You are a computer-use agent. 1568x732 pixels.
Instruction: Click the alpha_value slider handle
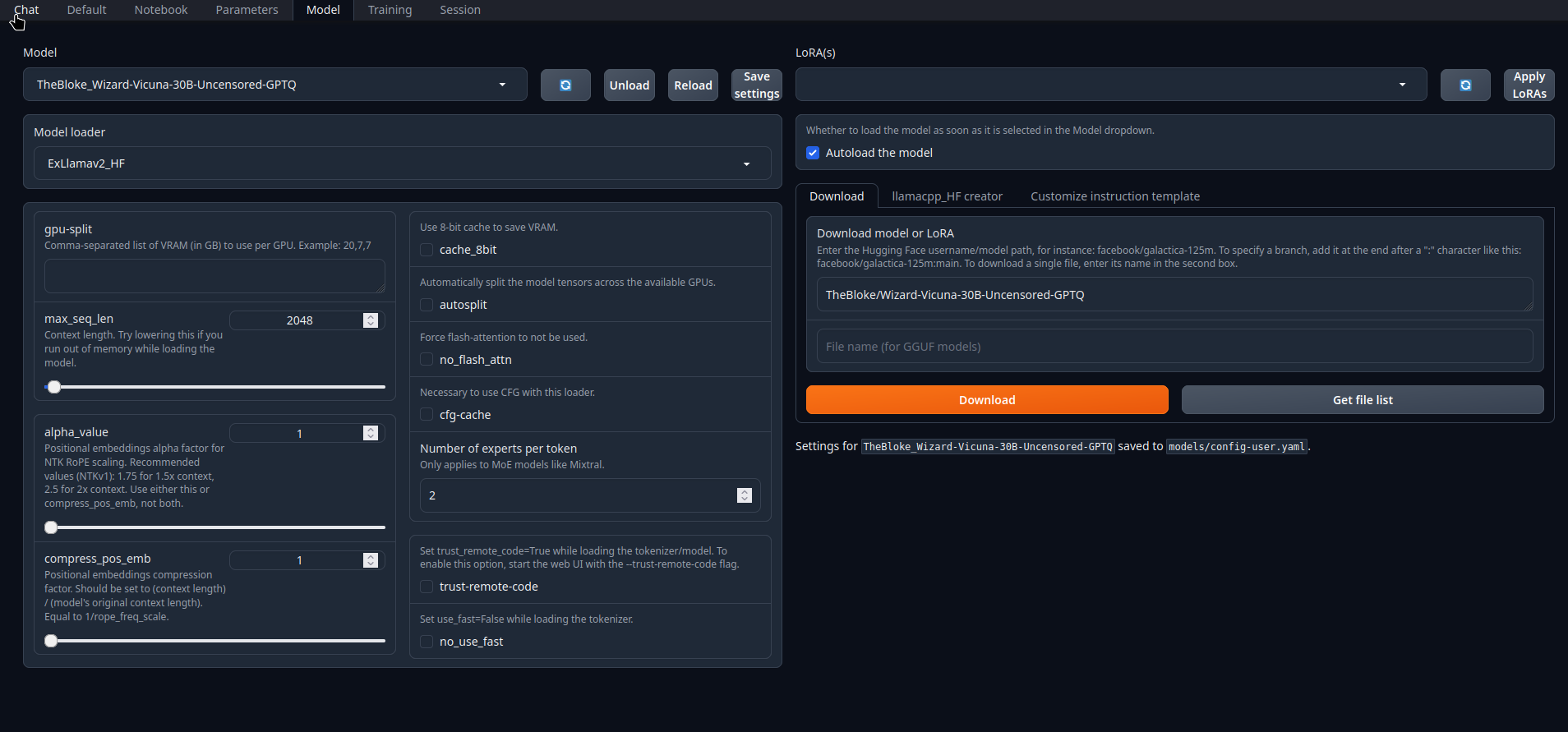(51, 527)
